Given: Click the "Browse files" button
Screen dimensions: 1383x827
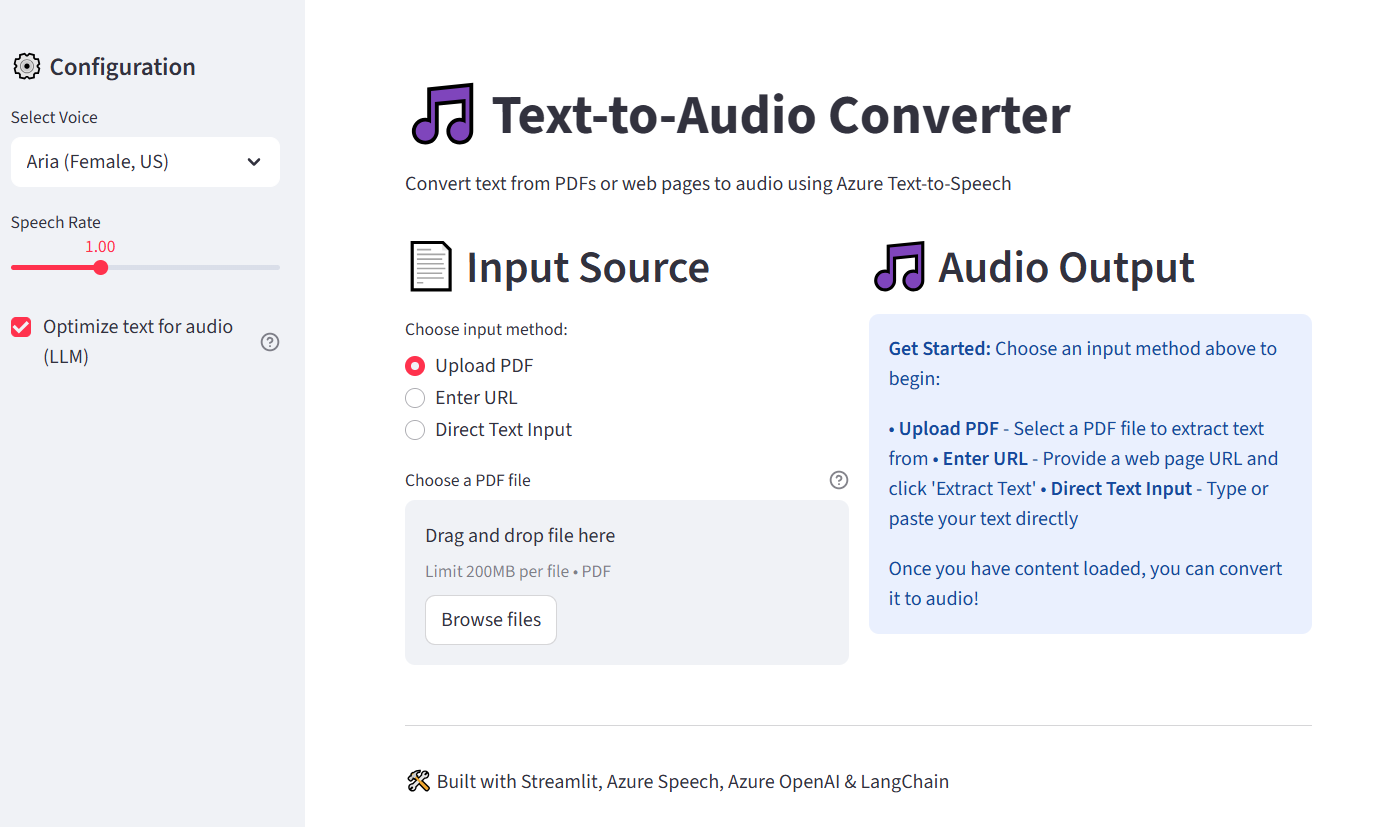Looking at the screenshot, I should 490,619.
